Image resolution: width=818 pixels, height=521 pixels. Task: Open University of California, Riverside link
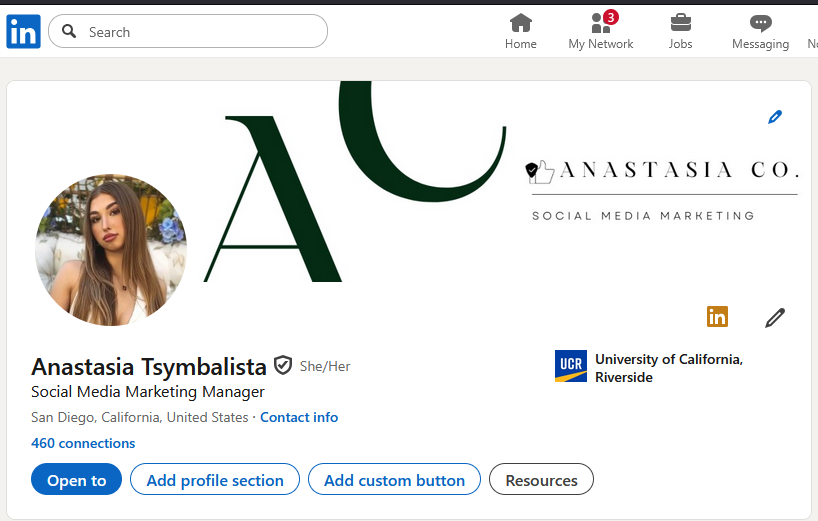(669, 368)
